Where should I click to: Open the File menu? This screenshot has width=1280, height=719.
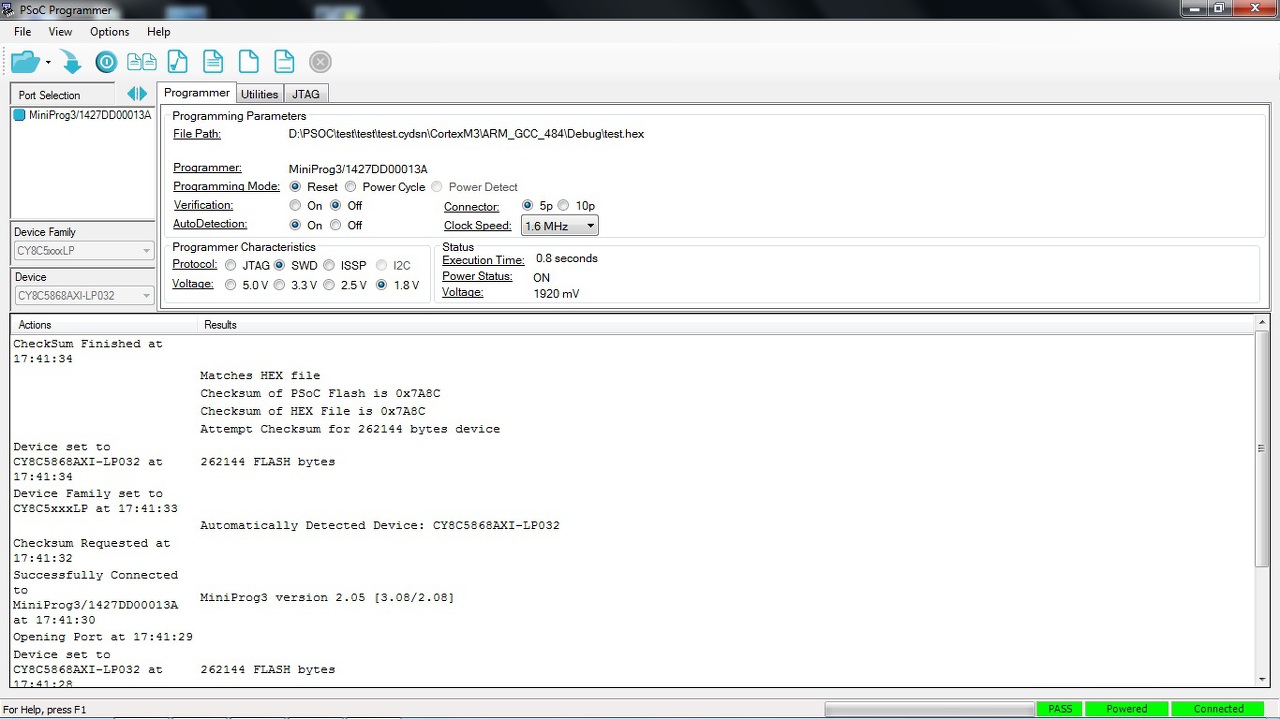[x=22, y=32]
